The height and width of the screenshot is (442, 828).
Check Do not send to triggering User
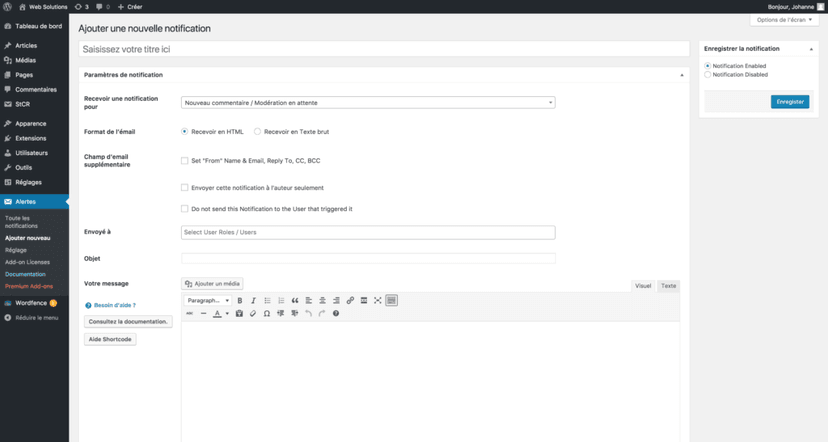(184, 209)
